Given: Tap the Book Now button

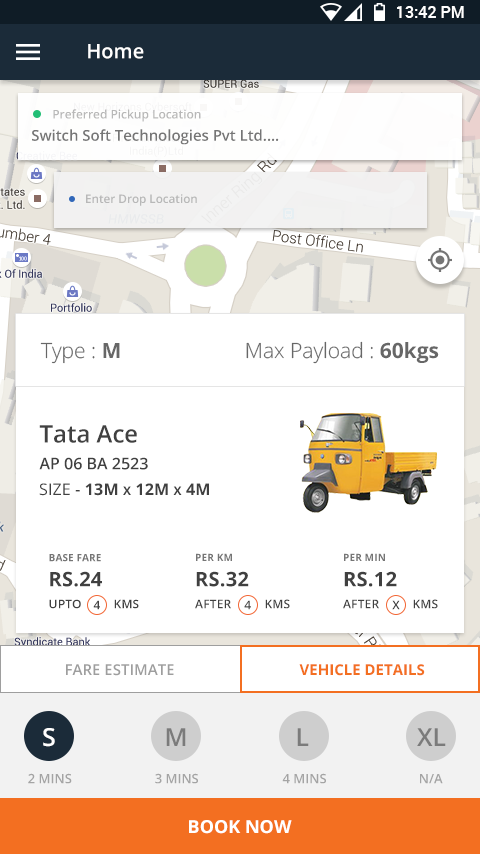Looking at the screenshot, I should tap(240, 826).
